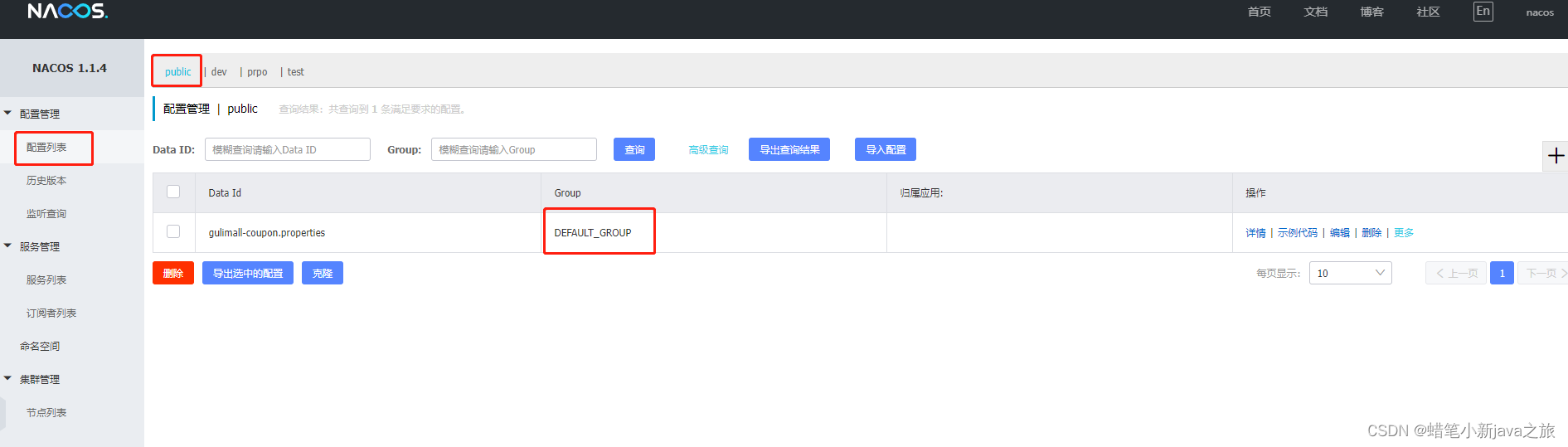Click the 导入配置 button
1568x447 pixels.
[x=886, y=149]
